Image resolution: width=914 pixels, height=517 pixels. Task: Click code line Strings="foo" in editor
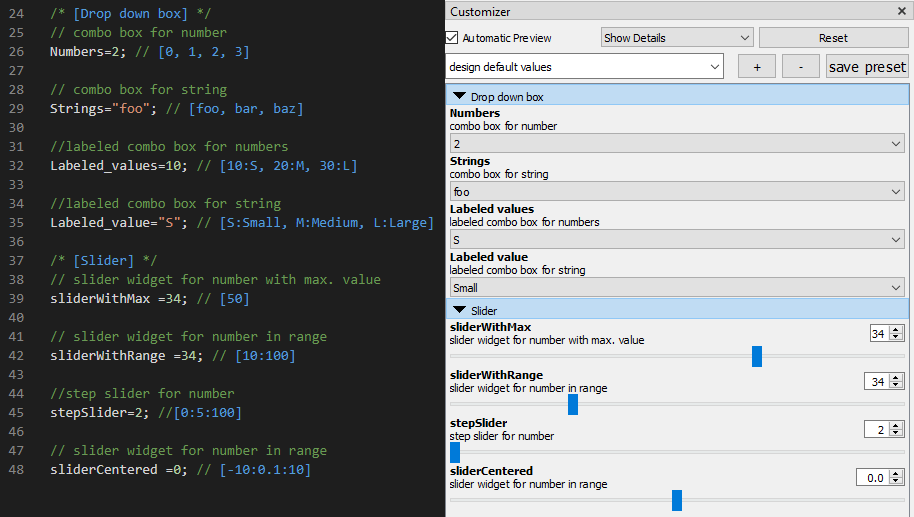177,108
